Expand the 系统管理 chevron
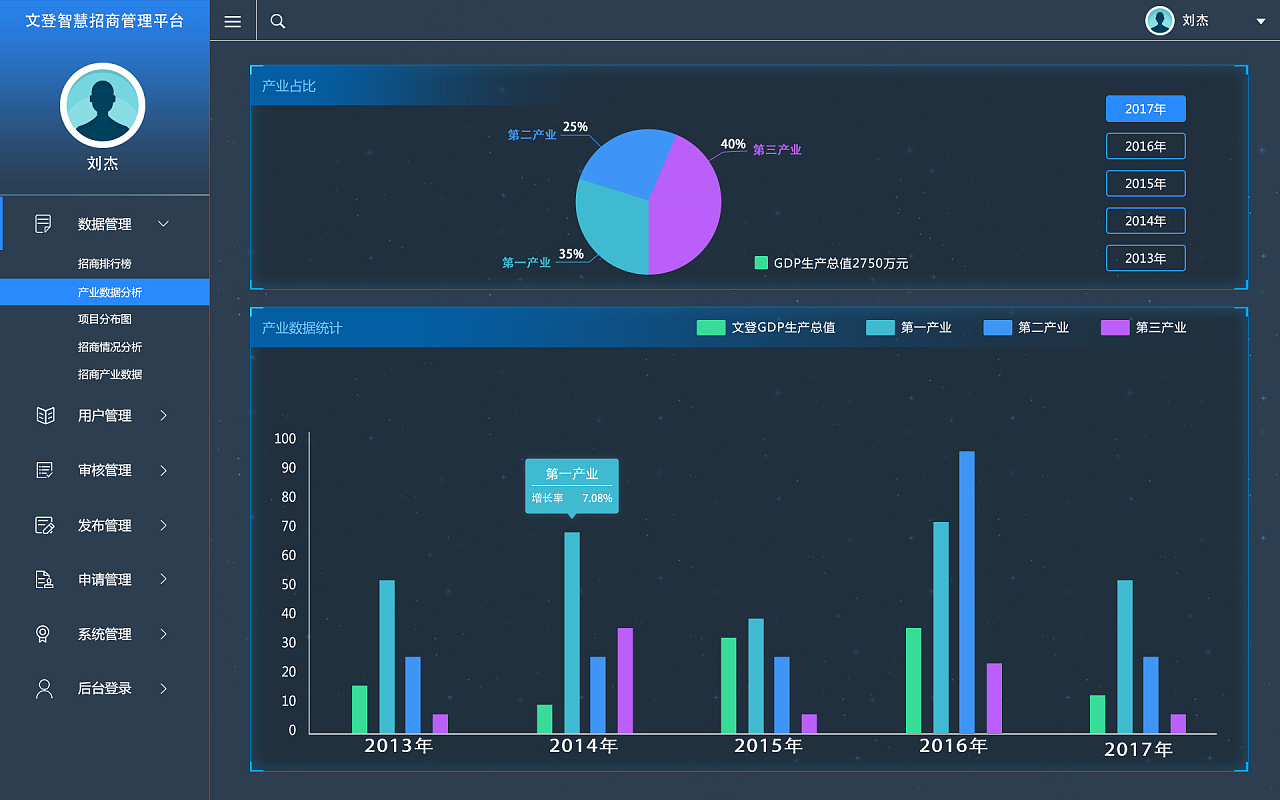The height and width of the screenshot is (800, 1280). click(x=164, y=634)
